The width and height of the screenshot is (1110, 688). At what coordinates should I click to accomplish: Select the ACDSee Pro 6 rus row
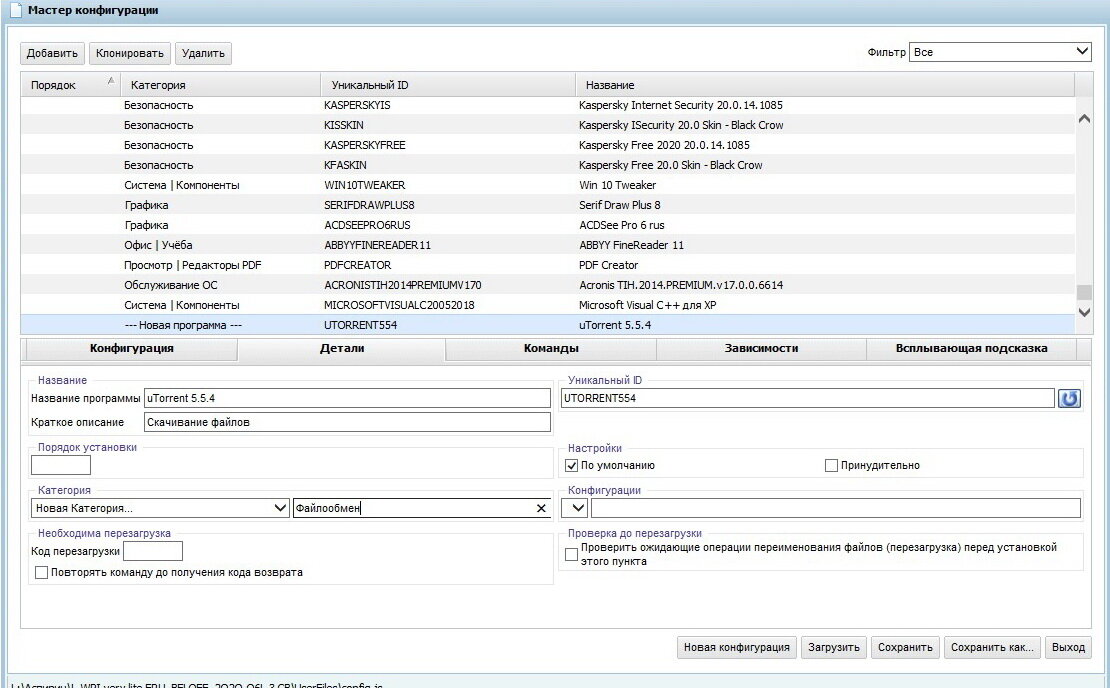coord(547,225)
